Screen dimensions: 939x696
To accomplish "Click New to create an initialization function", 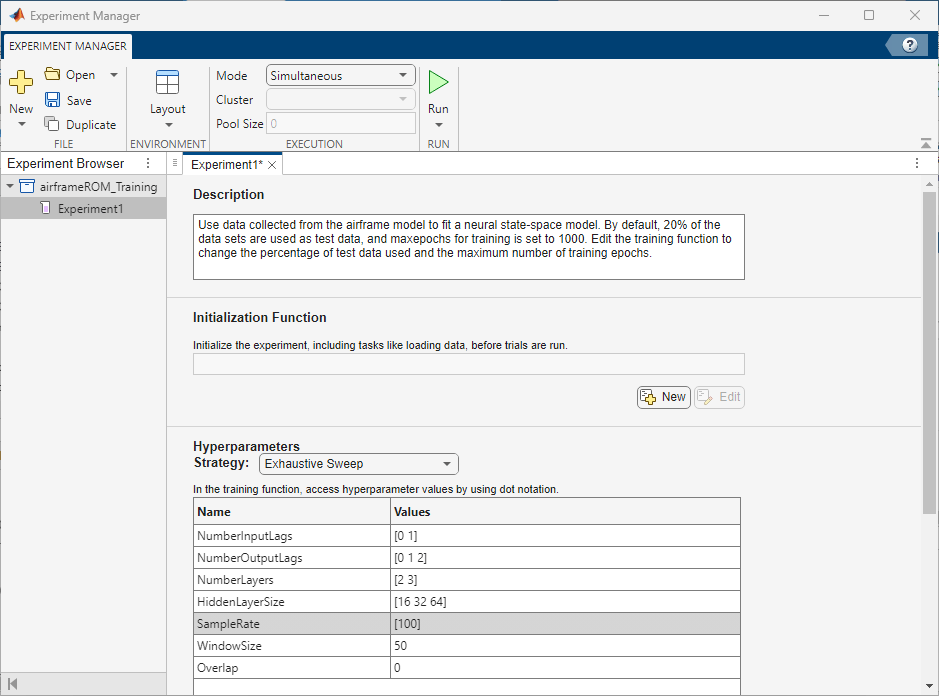I will (663, 397).
